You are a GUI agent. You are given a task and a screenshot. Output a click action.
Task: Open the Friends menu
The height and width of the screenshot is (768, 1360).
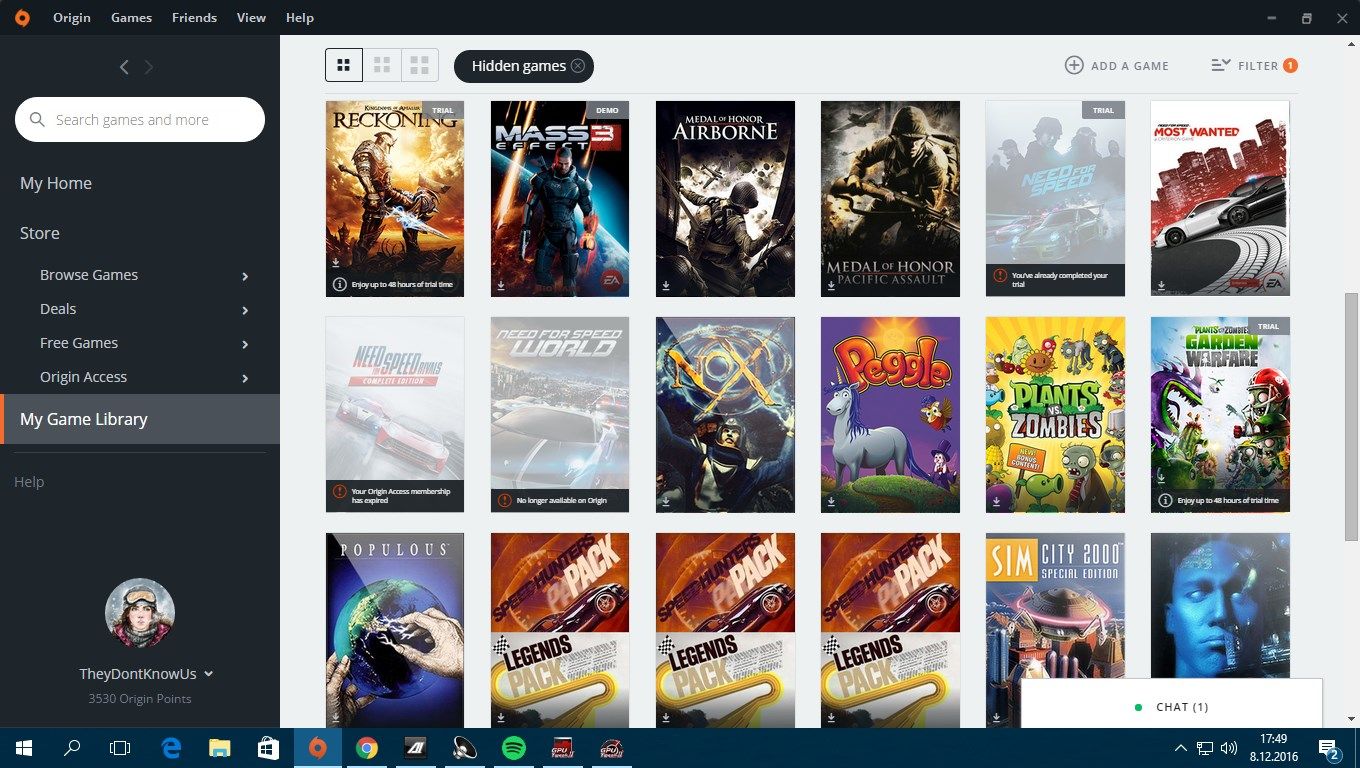tap(194, 18)
